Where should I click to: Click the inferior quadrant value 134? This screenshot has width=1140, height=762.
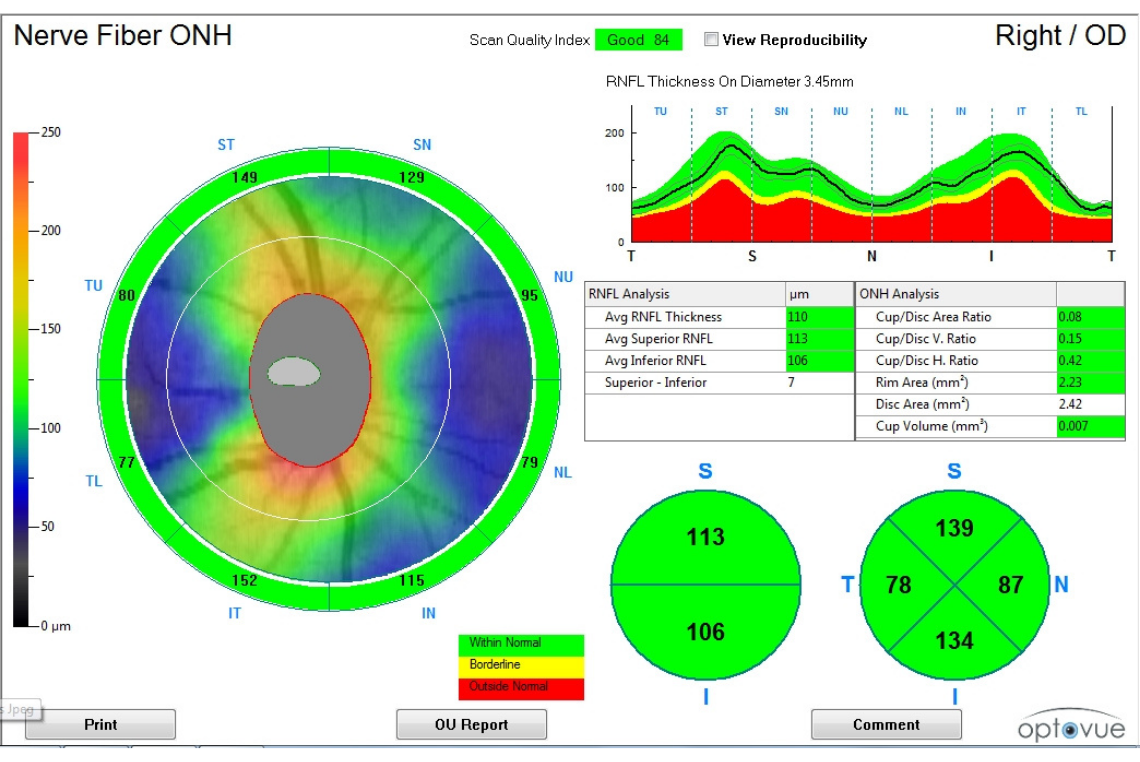pos(954,641)
